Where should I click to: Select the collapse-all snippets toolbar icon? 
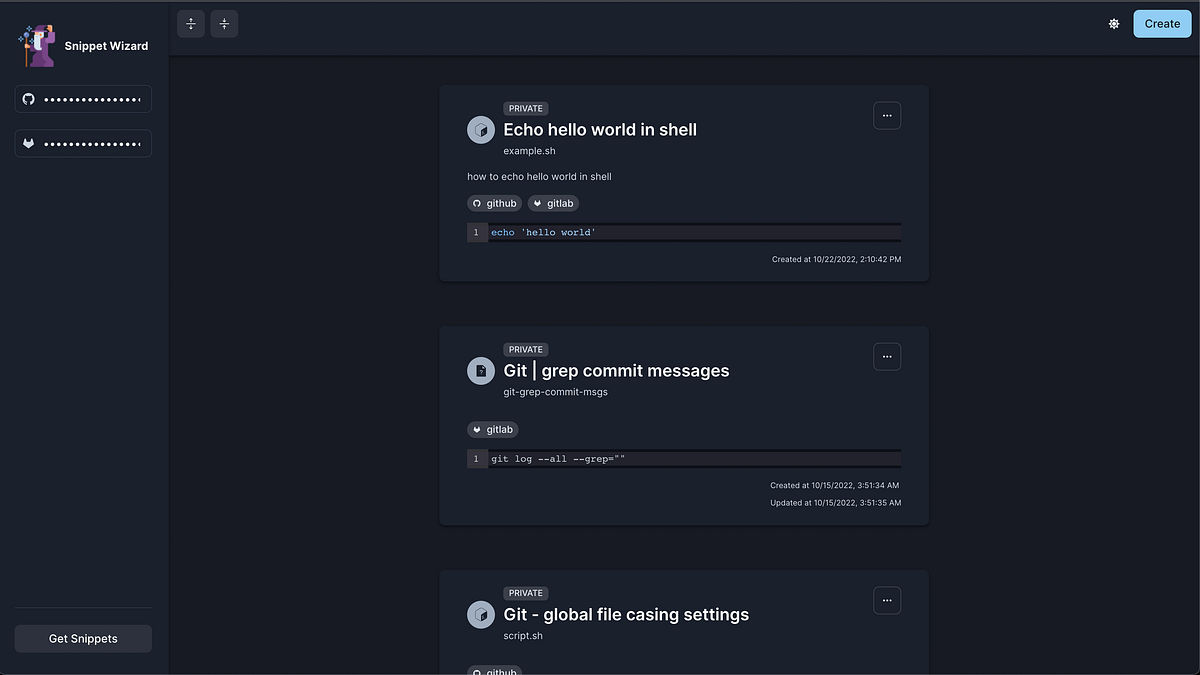click(x=224, y=23)
